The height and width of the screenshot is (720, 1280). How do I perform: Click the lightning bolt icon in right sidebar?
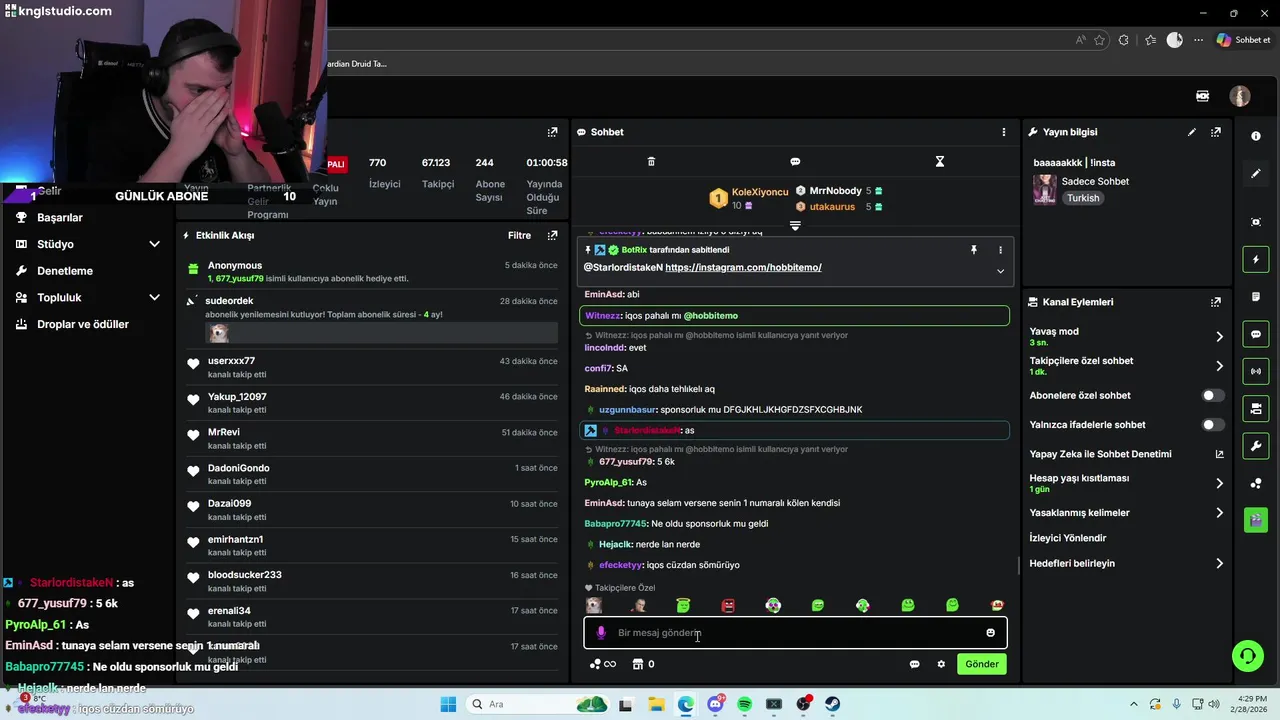1256,260
